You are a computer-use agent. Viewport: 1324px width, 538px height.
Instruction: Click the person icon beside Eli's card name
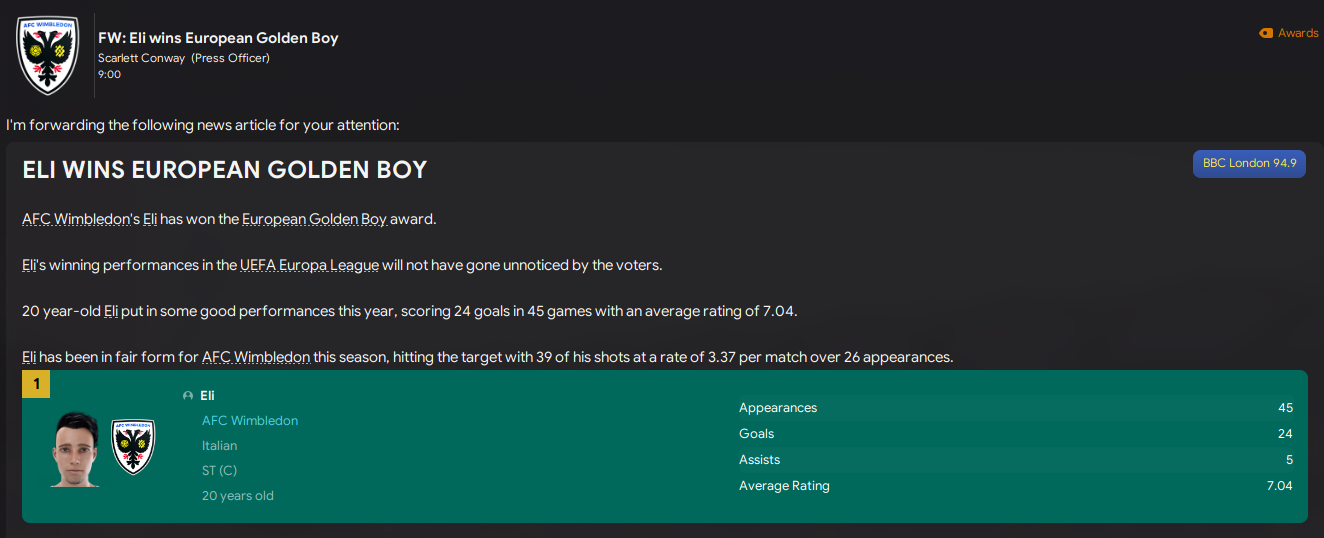tap(188, 396)
